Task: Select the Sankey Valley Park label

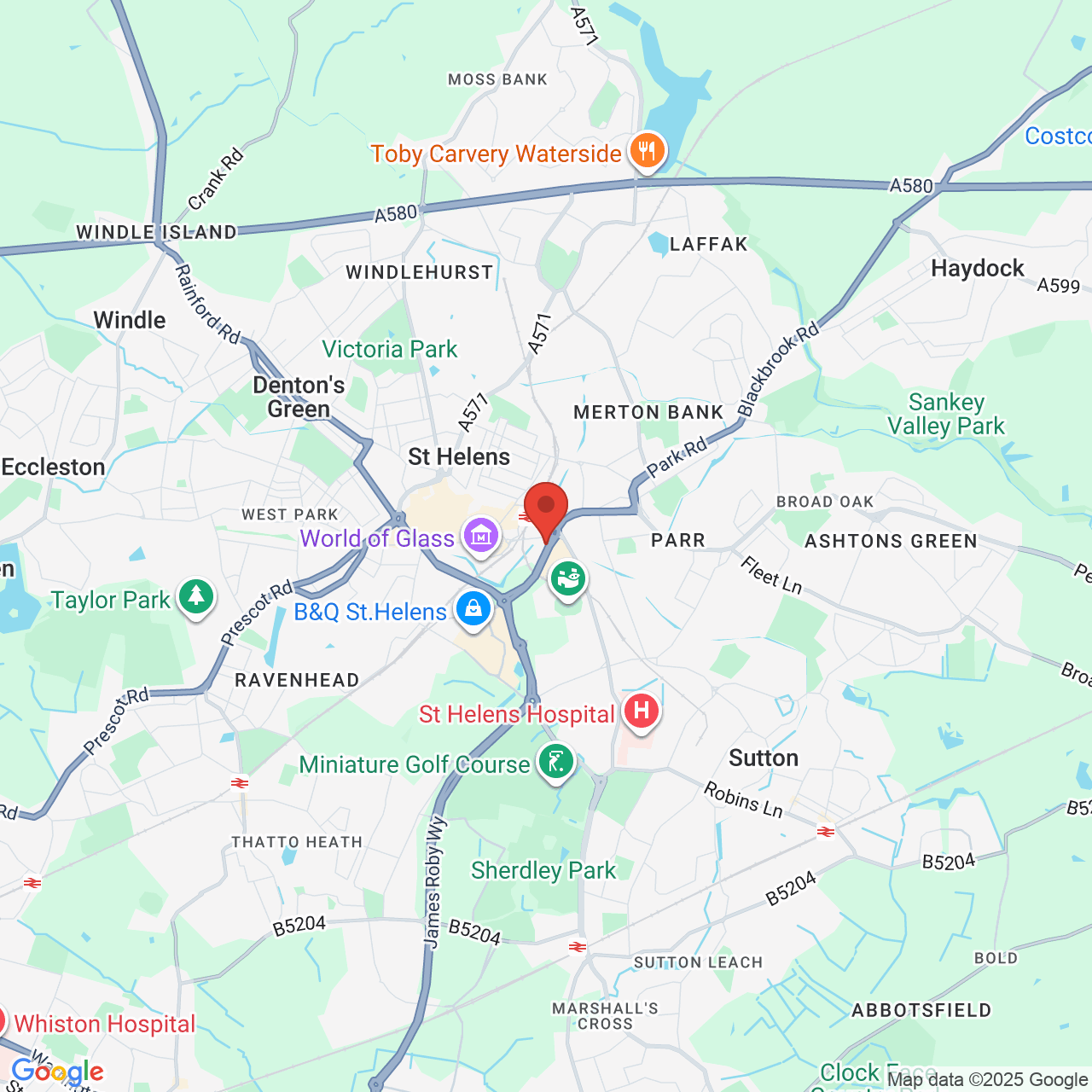Action: point(946,414)
